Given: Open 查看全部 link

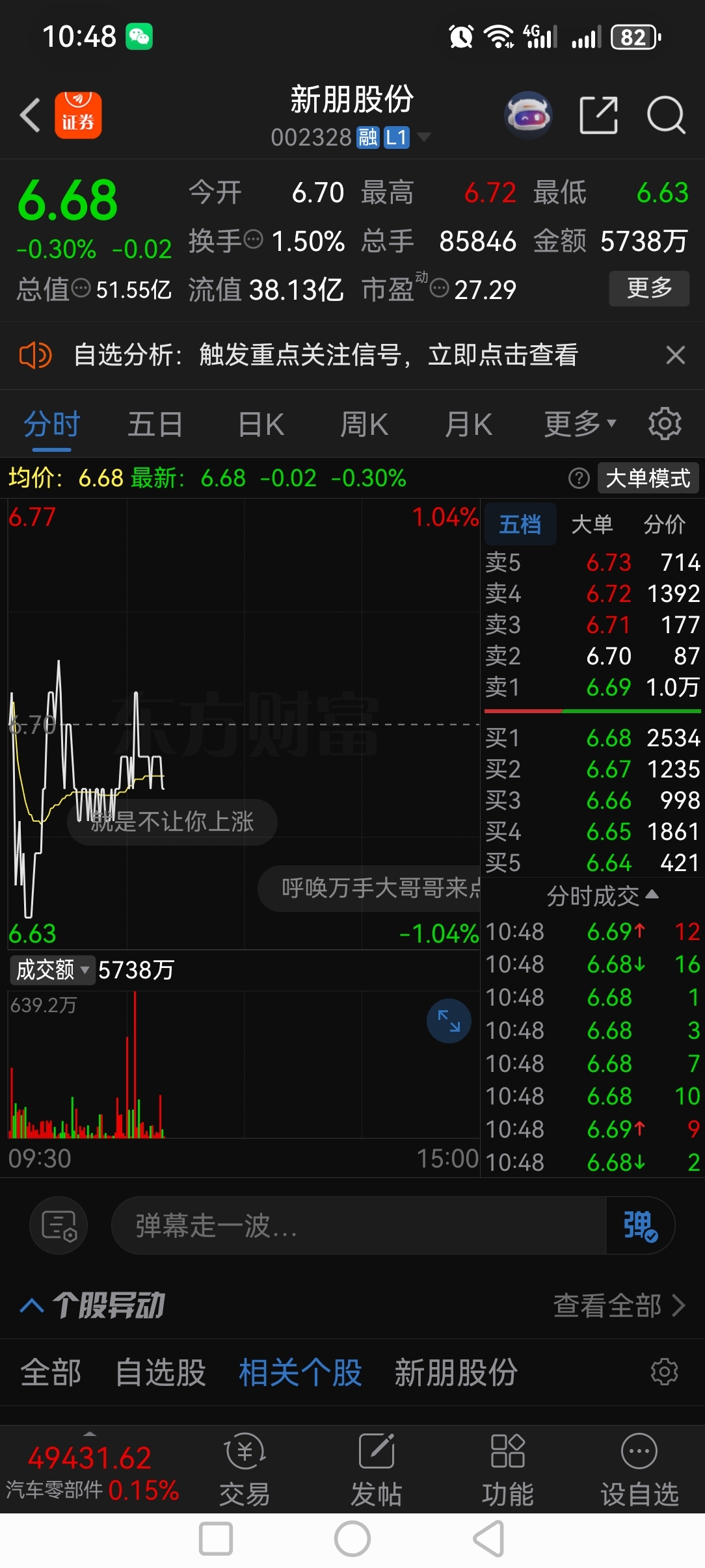Looking at the screenshot, I should [619, 1305].
